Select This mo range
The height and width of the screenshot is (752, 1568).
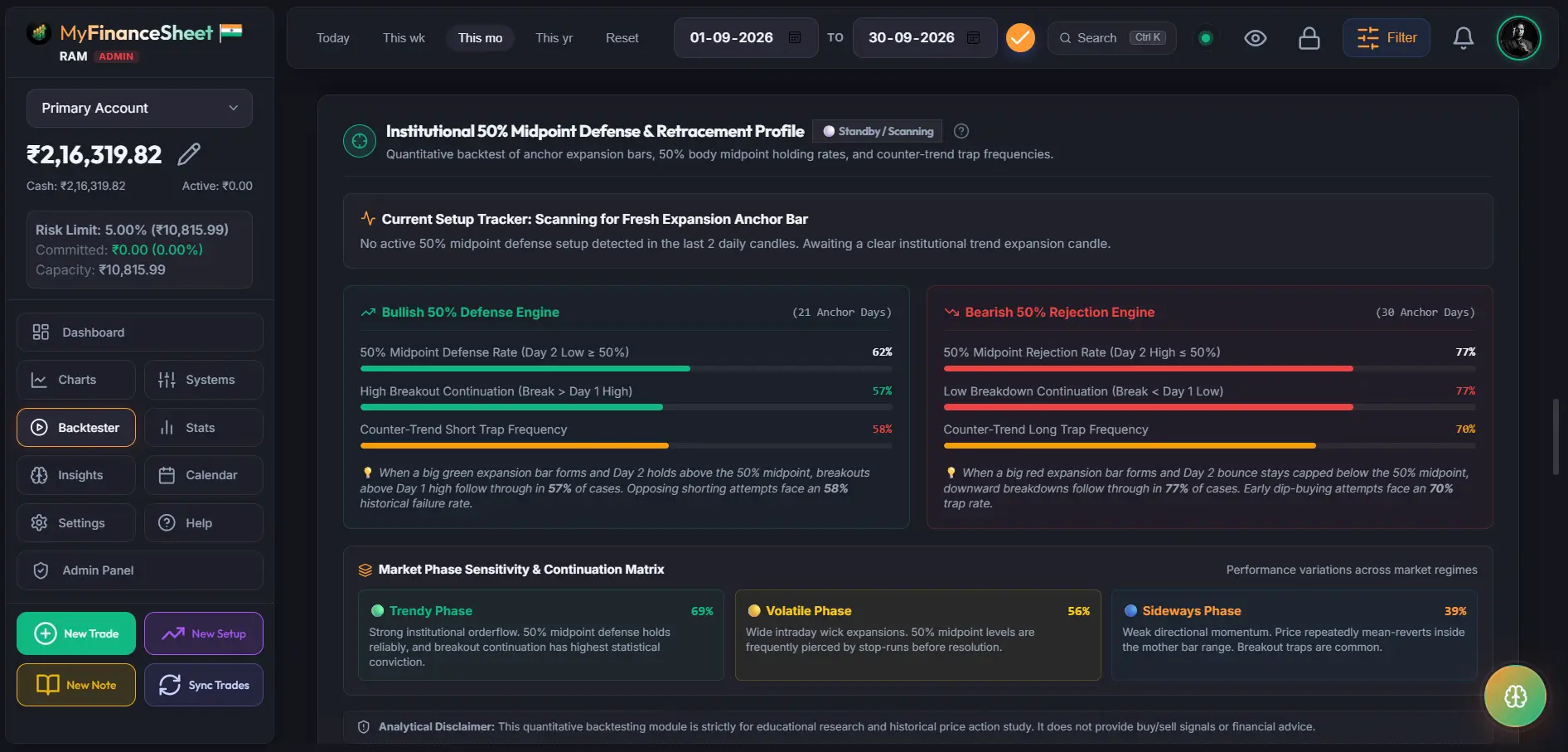(x=481, y=38)
